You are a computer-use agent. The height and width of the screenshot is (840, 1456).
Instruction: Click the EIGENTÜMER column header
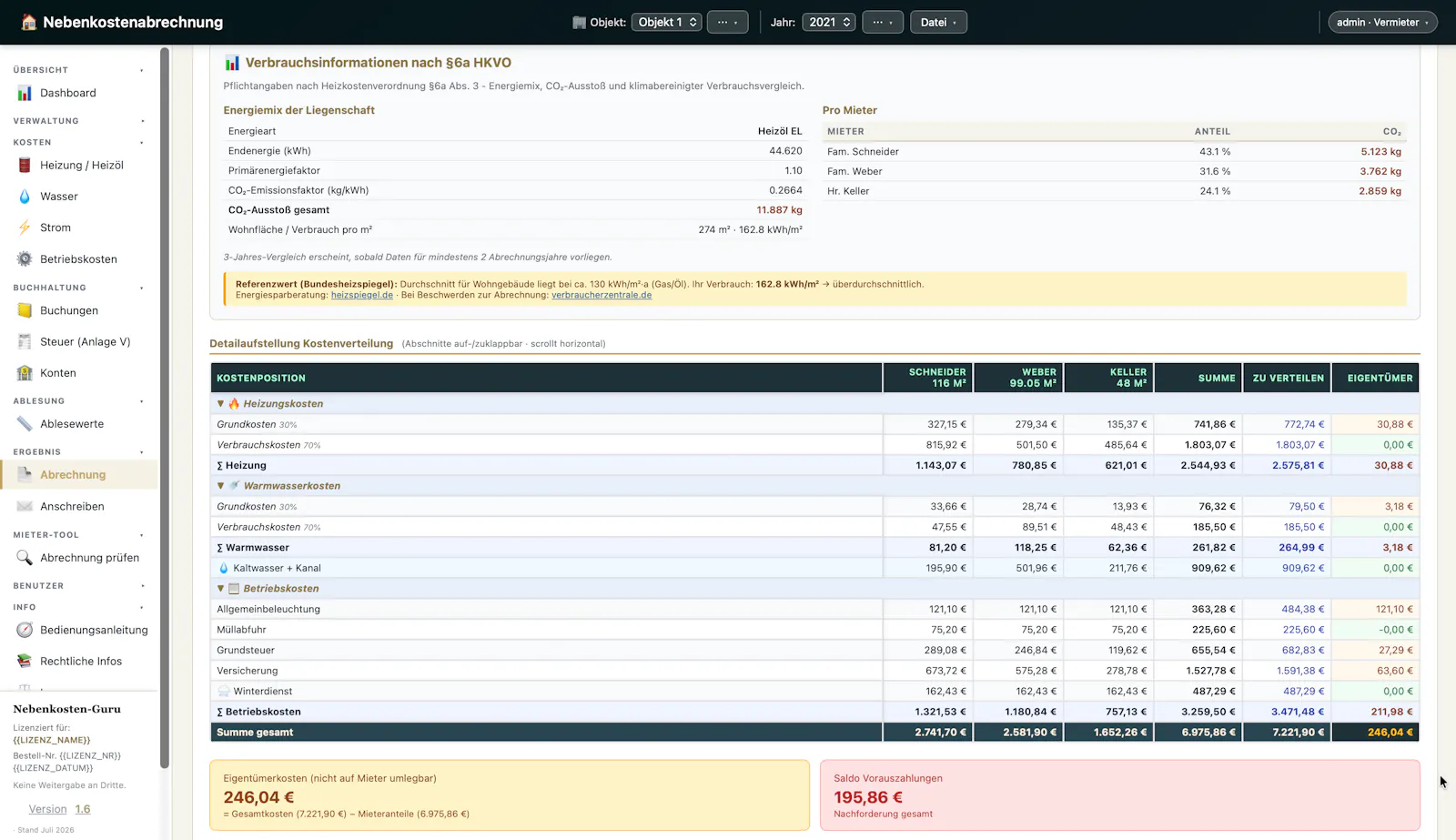click(x=1376, y=378)
